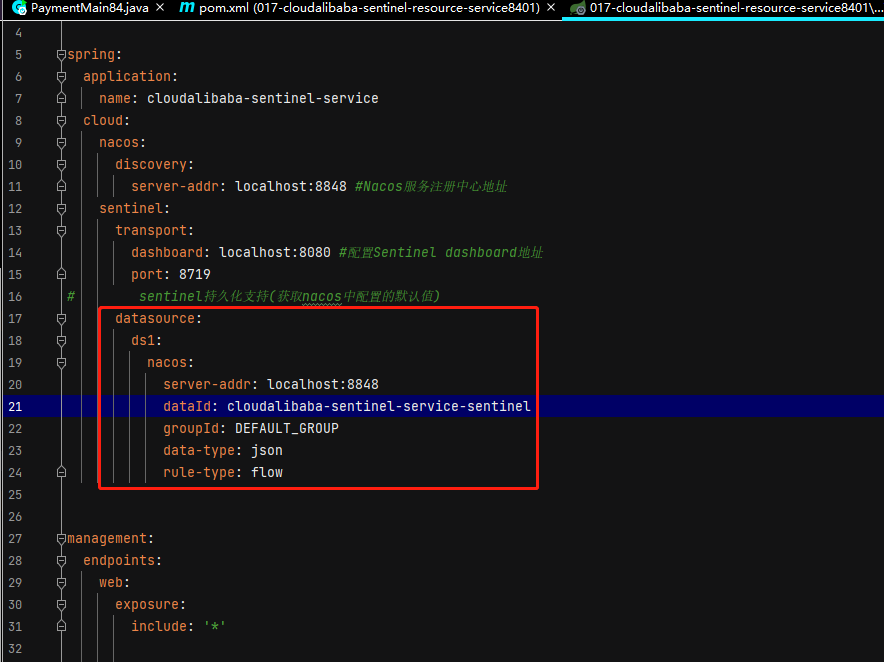Click the application name value cloudalibaba-sentinel-service
Viewport: 884px width, 662px height.
point(263,99)
